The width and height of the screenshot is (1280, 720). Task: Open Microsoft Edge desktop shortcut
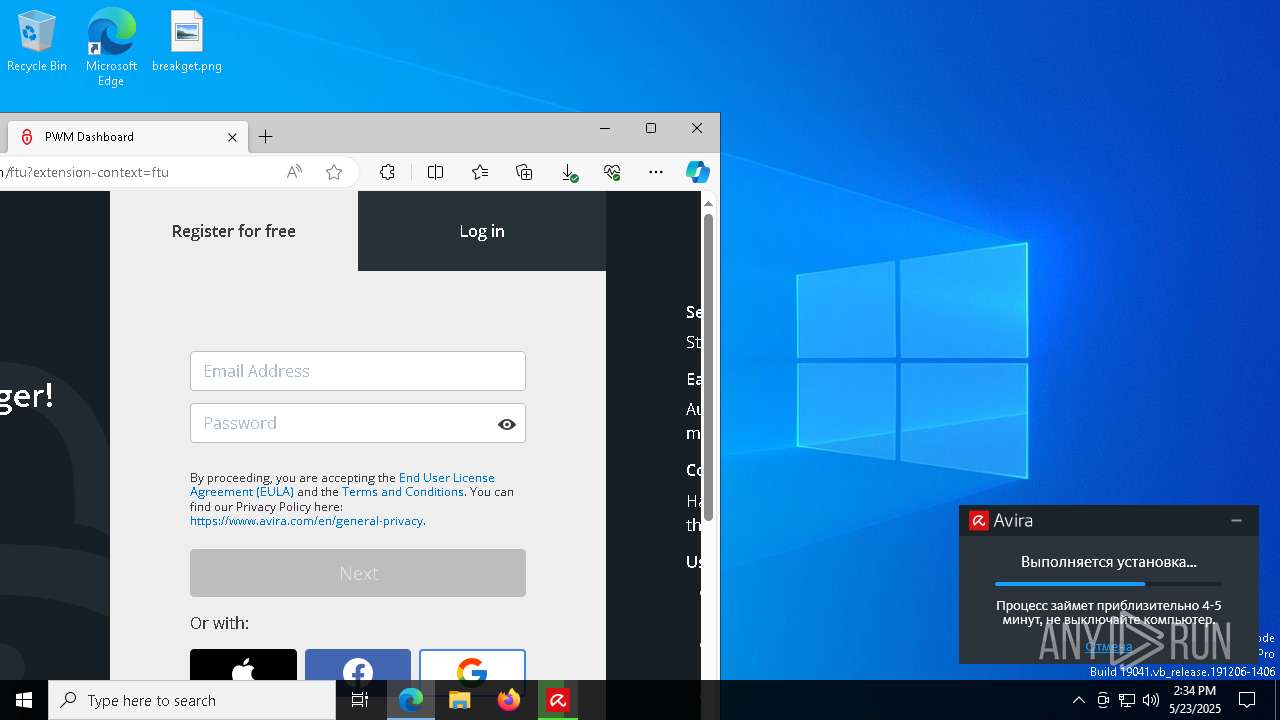(111, 47)
